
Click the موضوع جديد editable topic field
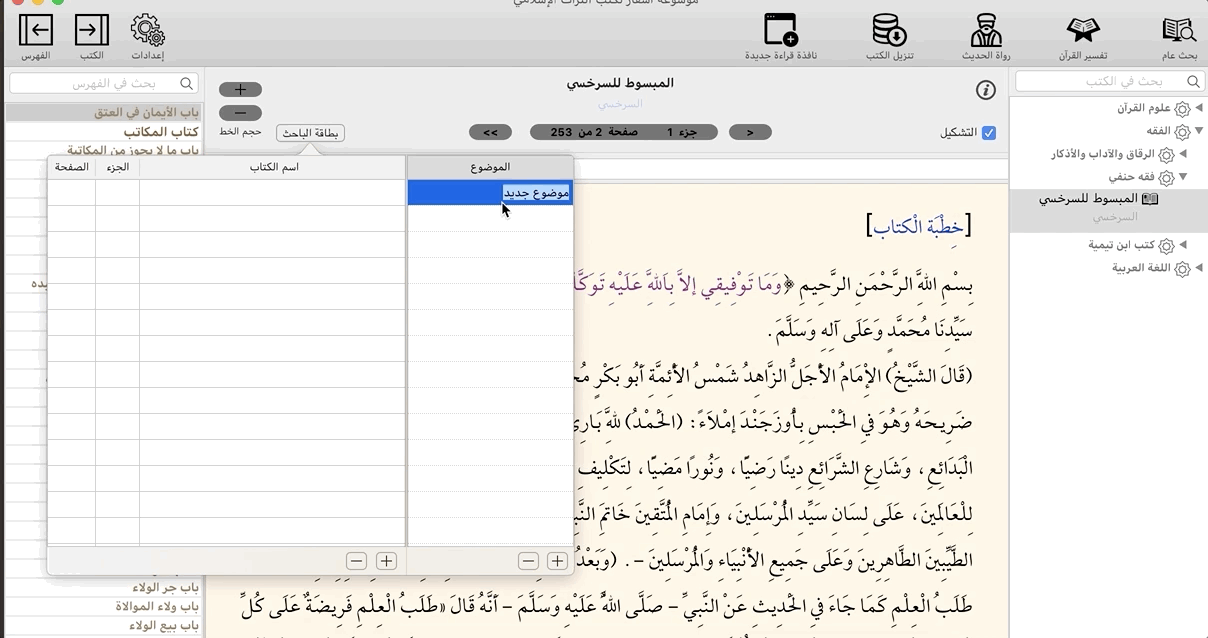click(x=537, y=193)
